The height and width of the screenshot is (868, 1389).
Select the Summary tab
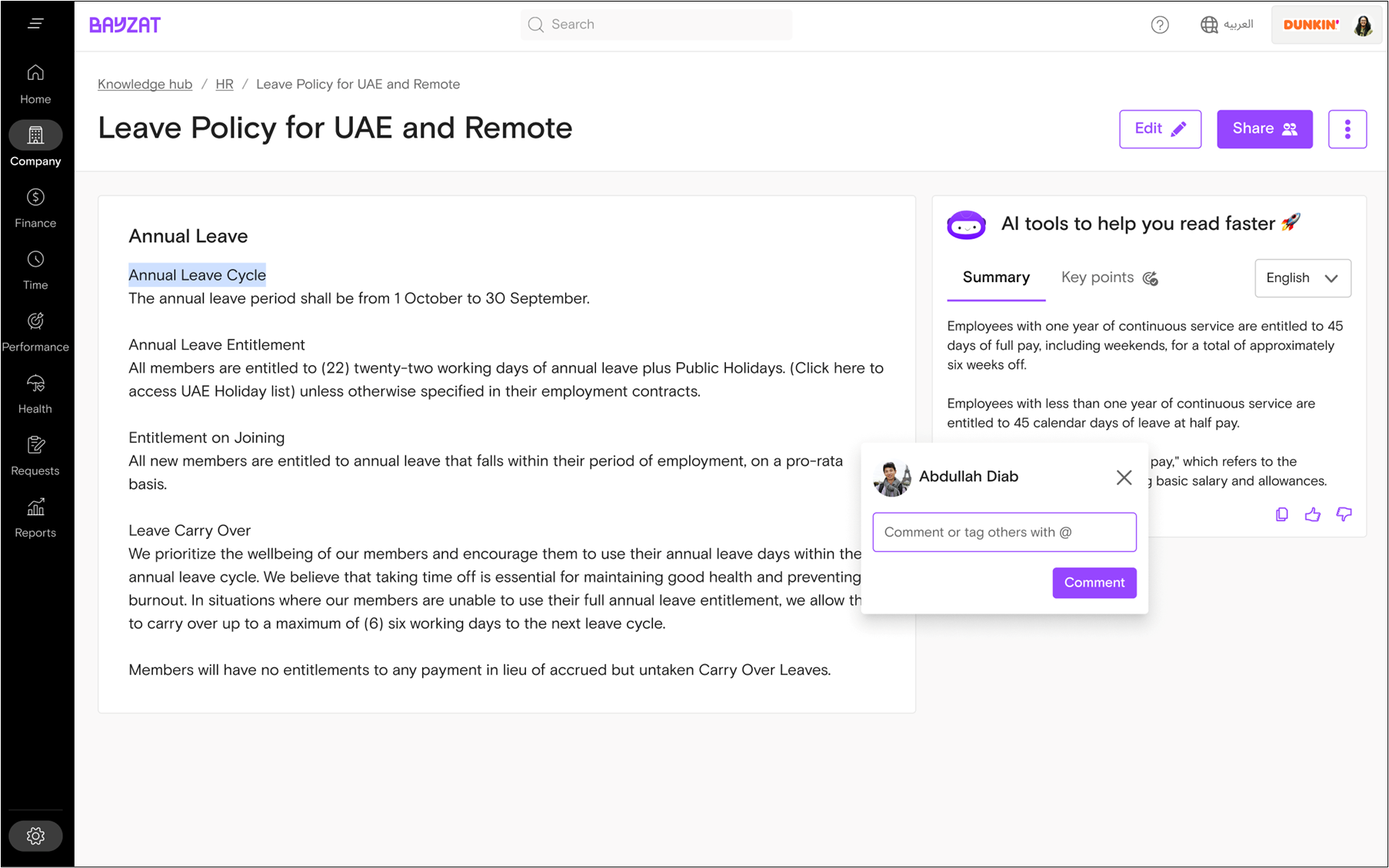[996, 278]
